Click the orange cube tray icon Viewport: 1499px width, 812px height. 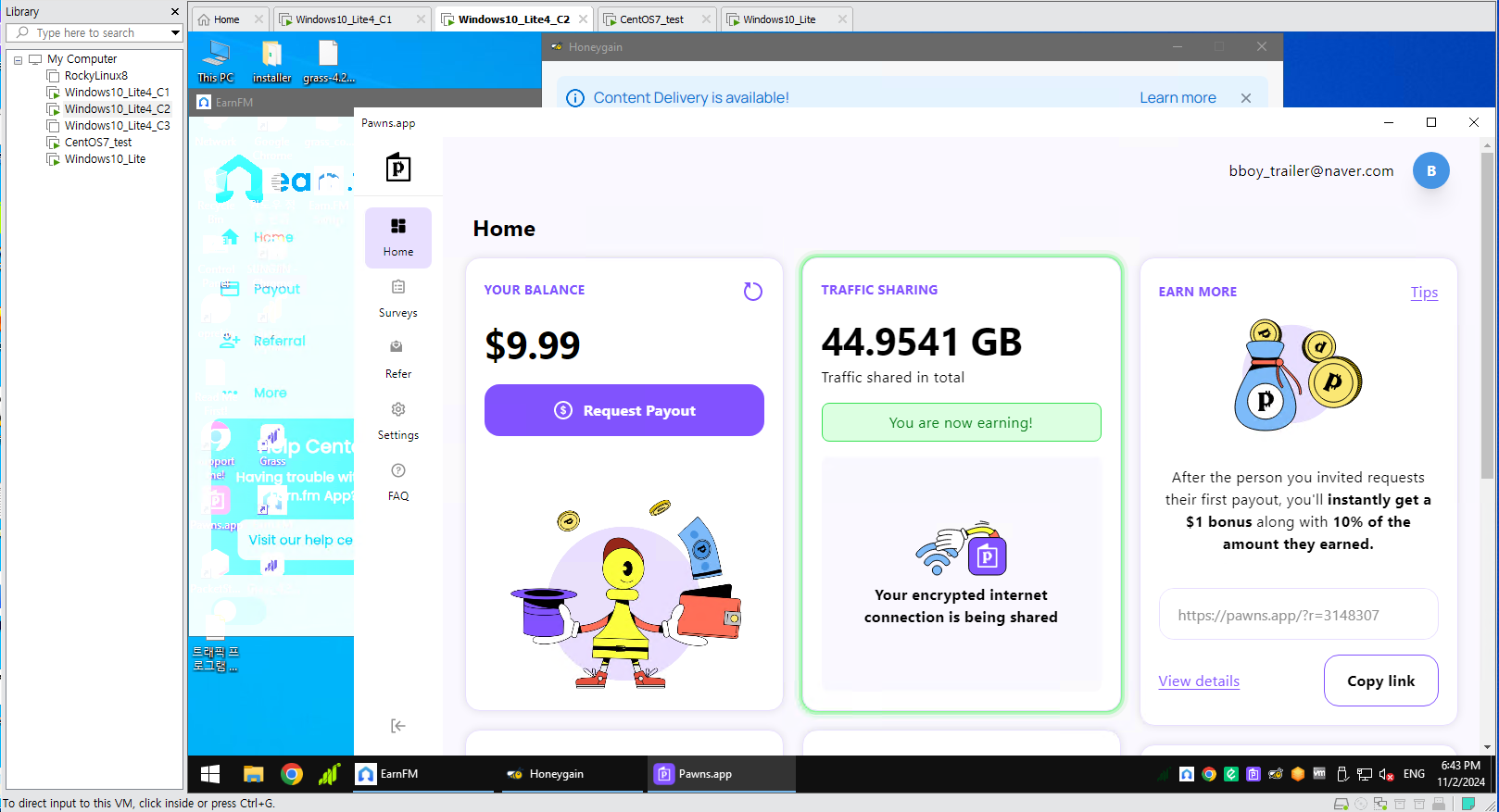(x=1298, y=774)
